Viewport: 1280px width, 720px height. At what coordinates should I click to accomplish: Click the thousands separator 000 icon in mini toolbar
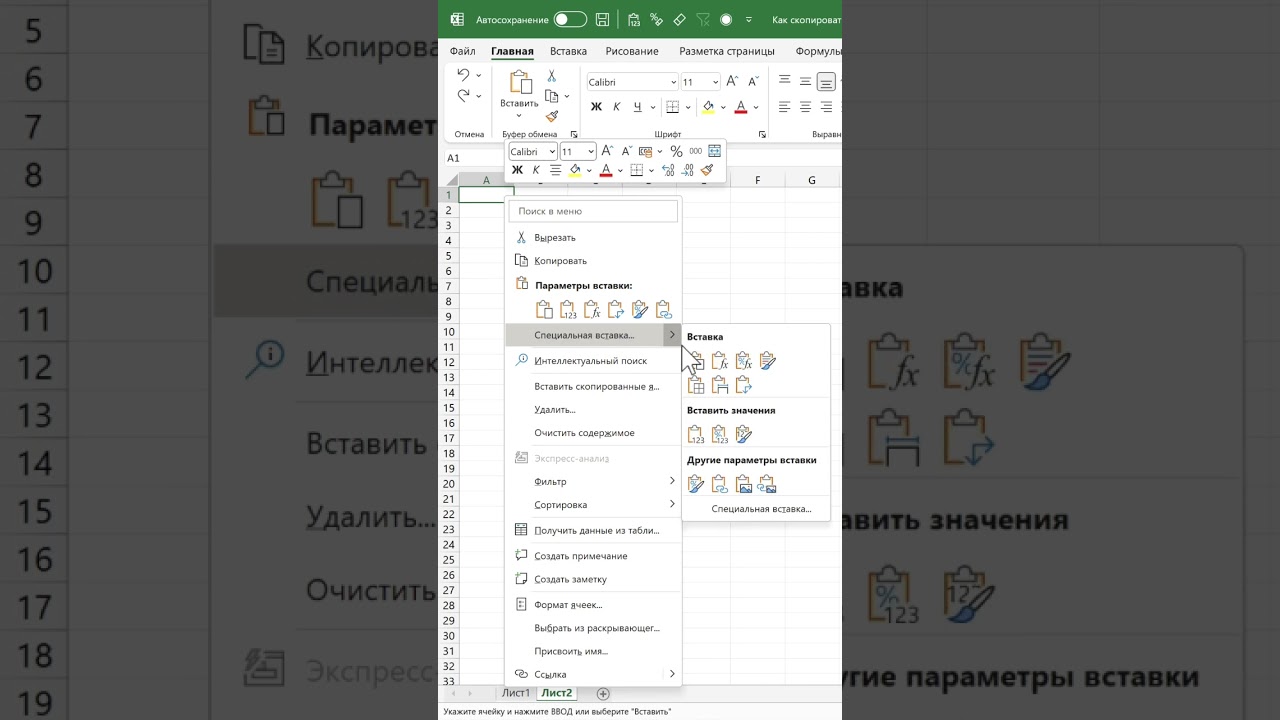click(x=695, y=152)
